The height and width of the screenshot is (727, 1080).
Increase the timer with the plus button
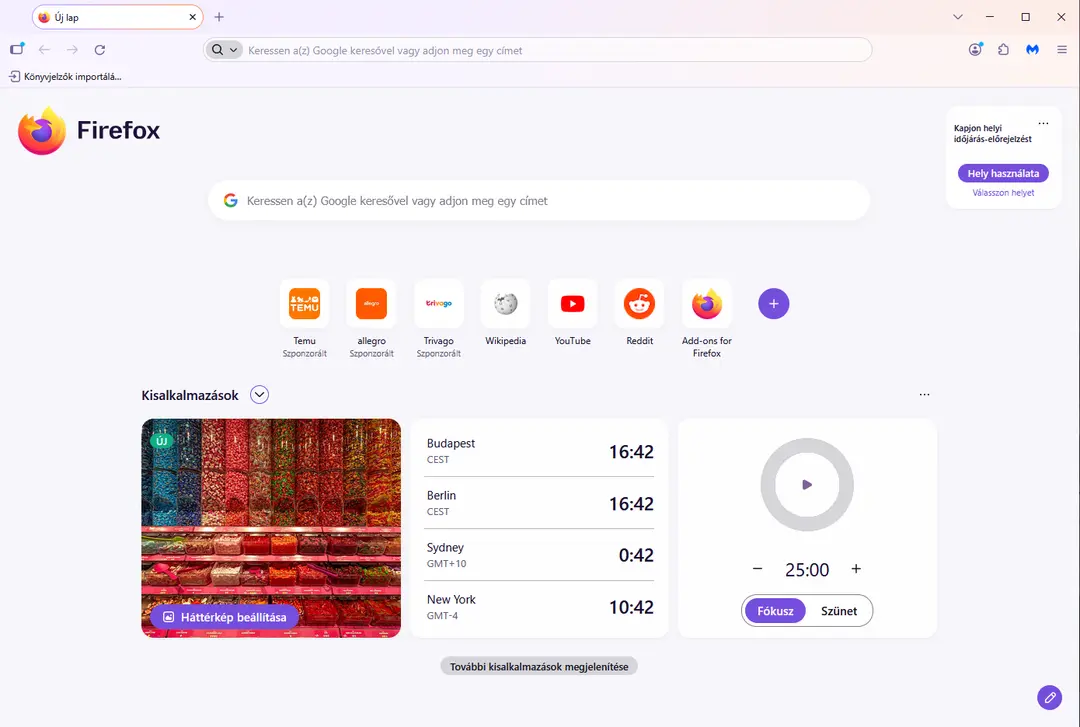tap(856, 569)
